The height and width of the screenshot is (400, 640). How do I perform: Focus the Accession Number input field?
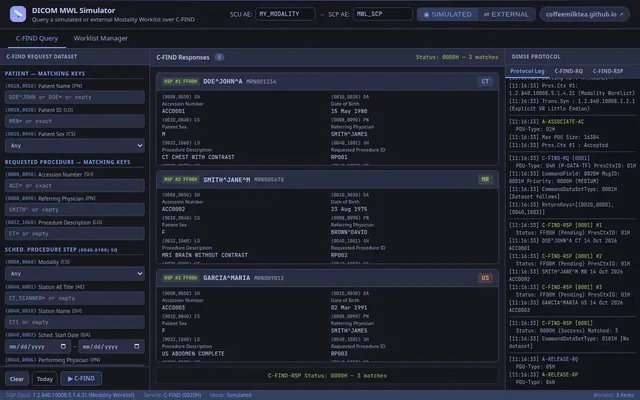pos(75,186)
